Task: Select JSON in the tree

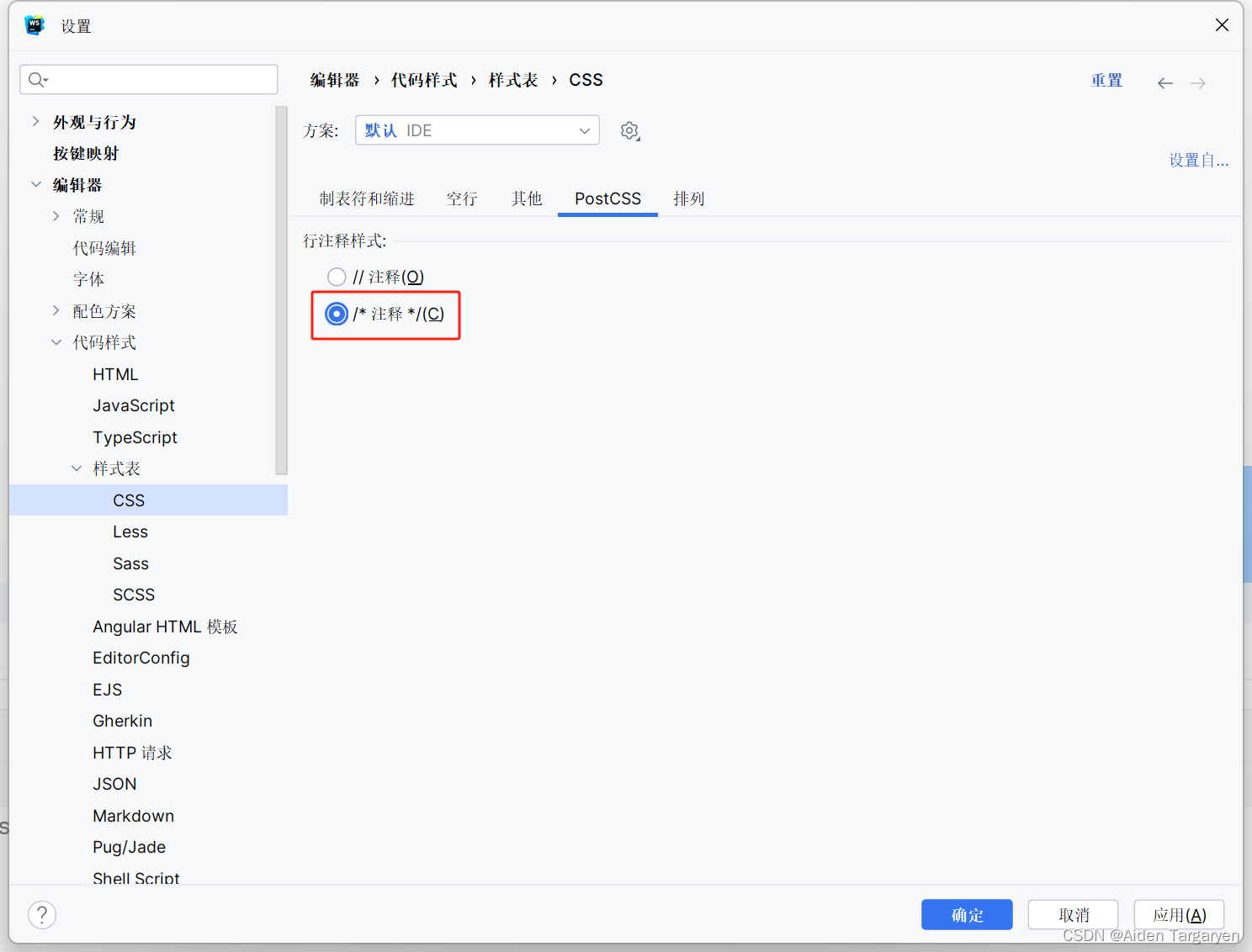Action: tap(114, 784)
